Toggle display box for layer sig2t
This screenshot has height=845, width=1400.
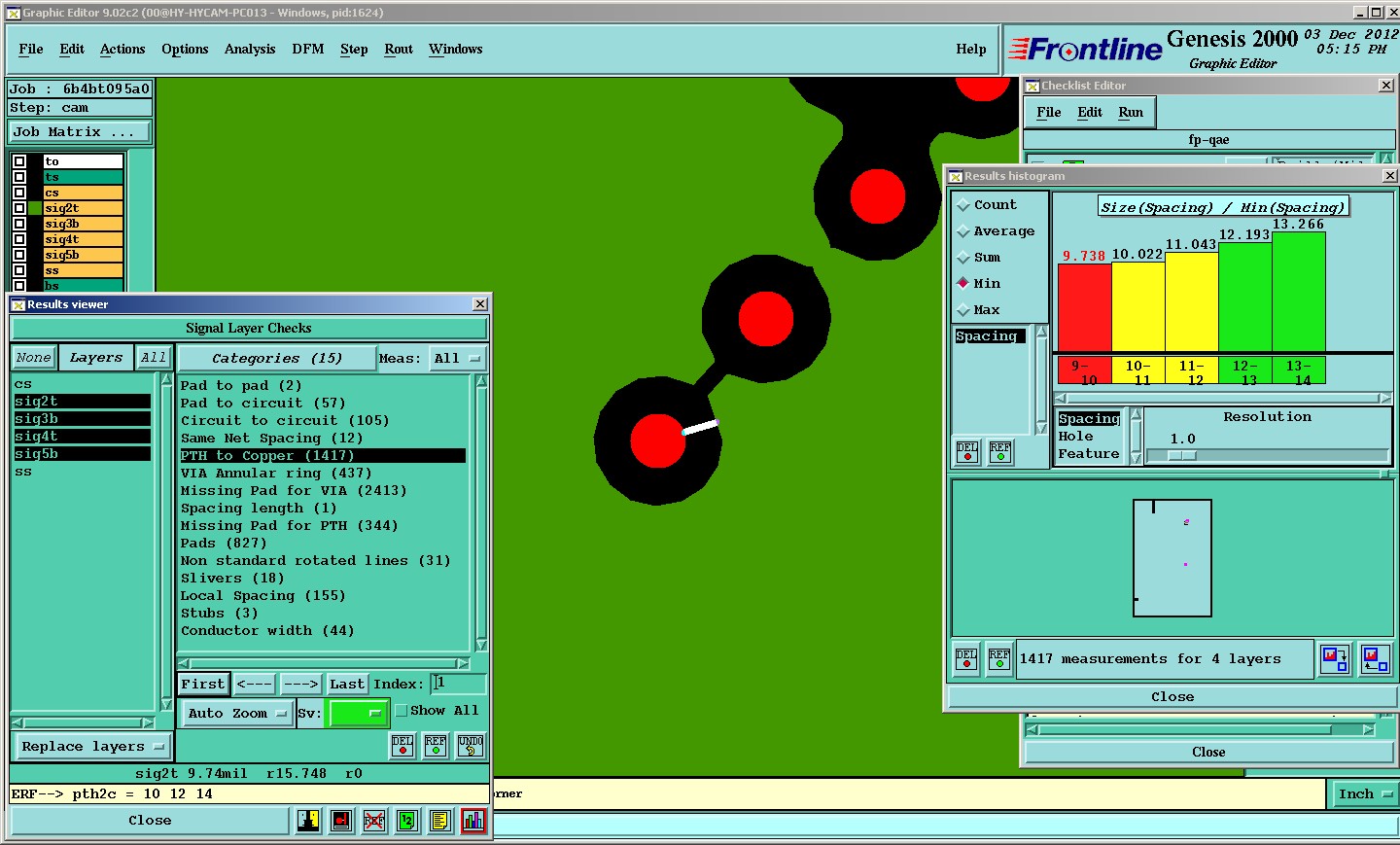19,208
